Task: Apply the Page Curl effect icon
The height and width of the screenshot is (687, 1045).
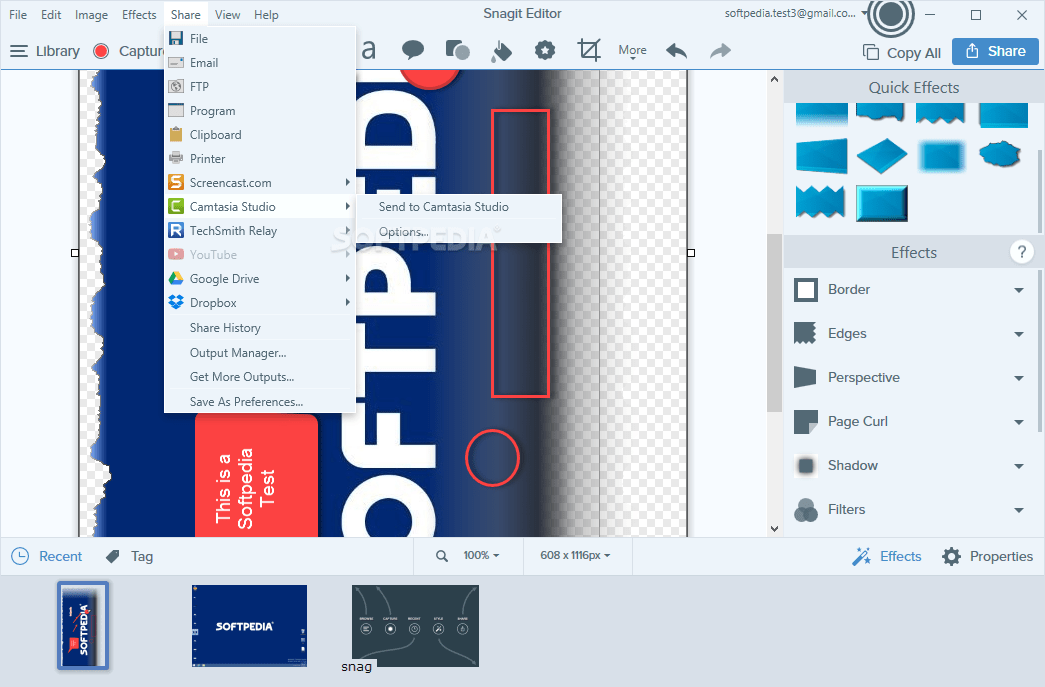Action: (x=806, y=422)
